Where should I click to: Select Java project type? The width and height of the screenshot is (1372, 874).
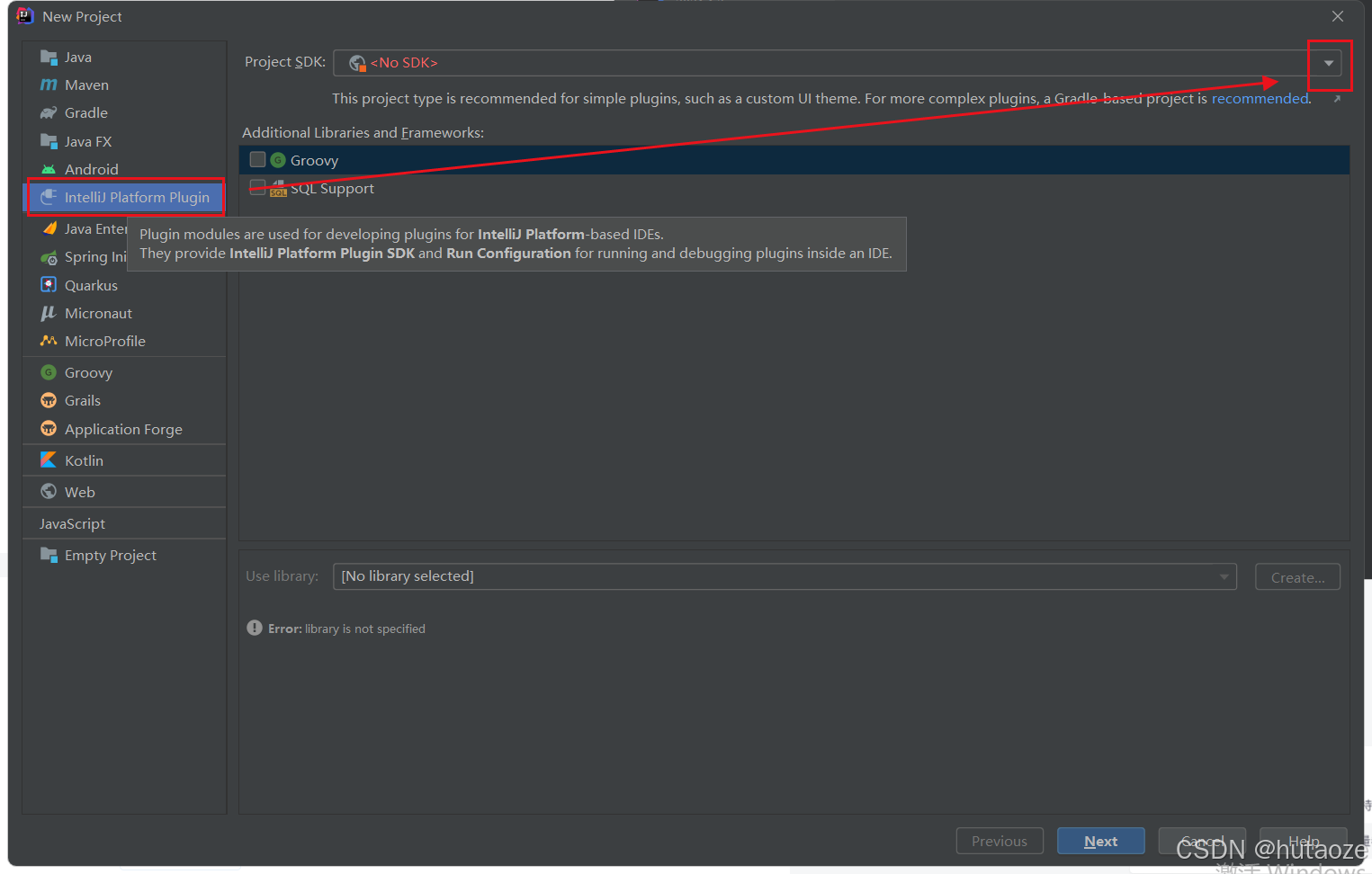[124, 57]
